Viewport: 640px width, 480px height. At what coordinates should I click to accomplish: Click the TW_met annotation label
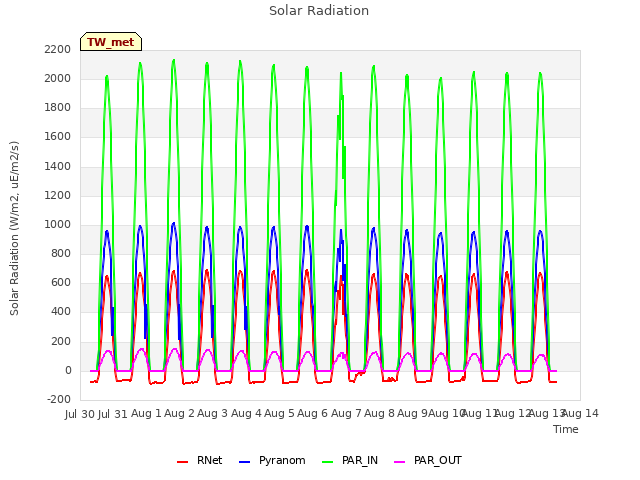coord(111,42)
